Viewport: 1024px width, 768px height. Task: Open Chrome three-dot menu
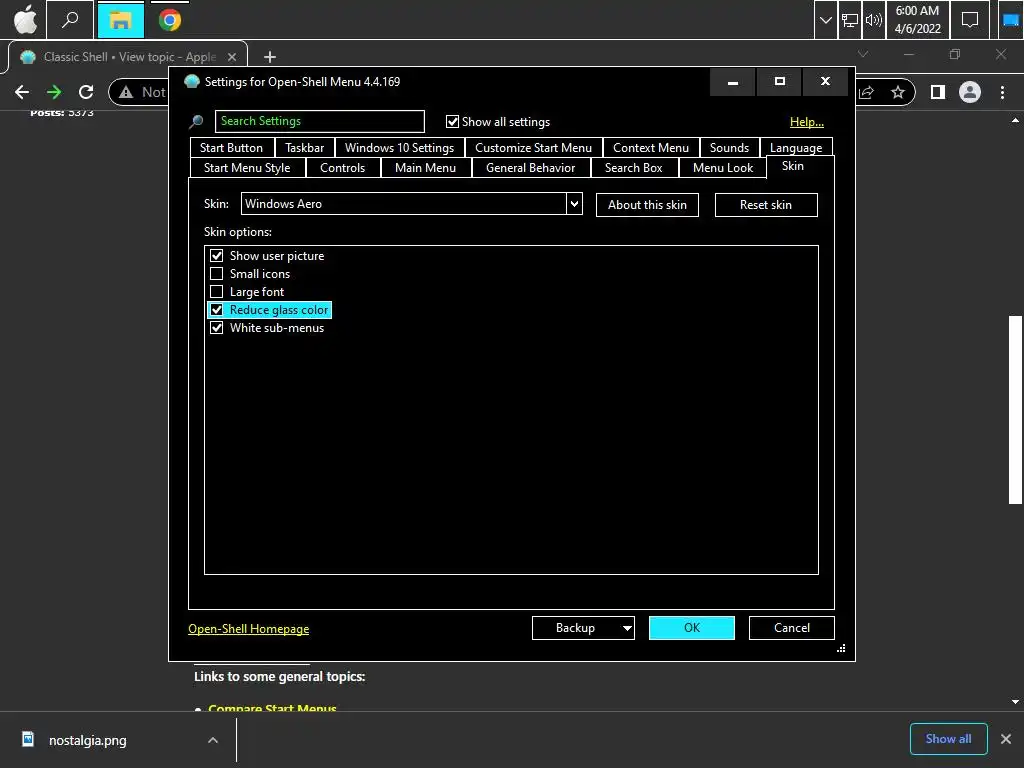(1002, 92)
